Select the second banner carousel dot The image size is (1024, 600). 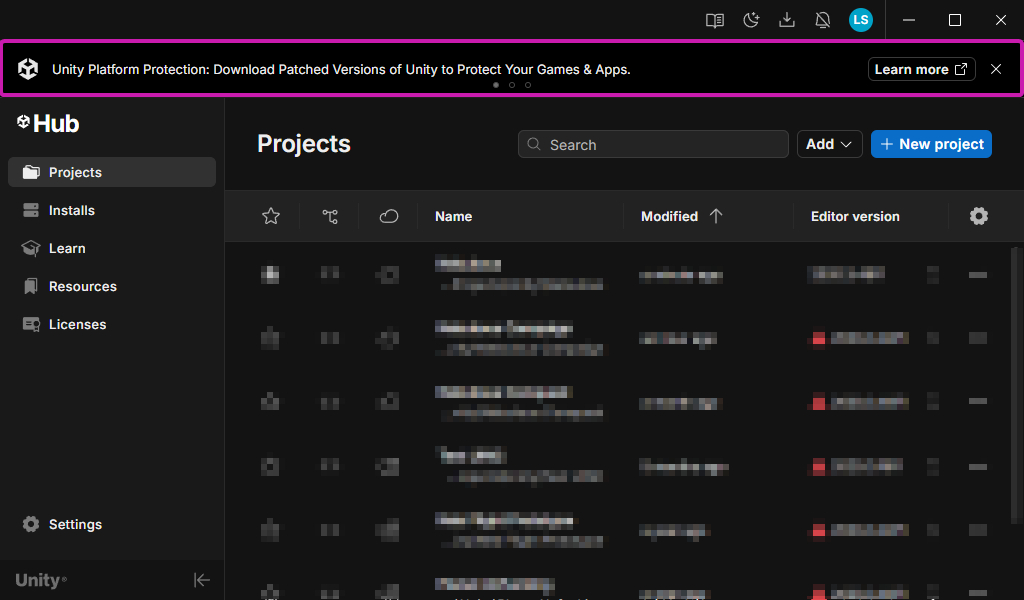point(512,85)
